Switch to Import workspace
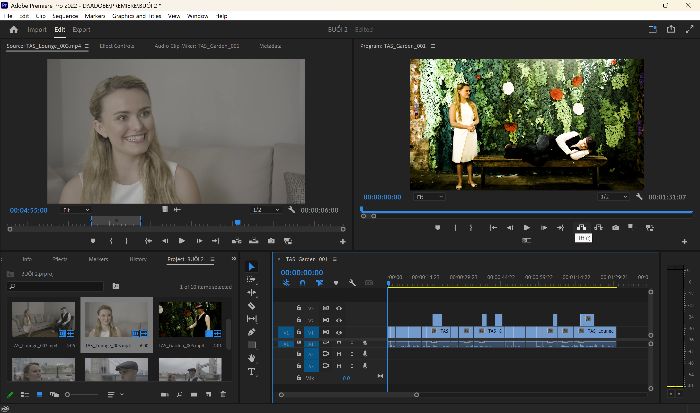The height and width of the screenshot is (413, 700). 37,29
